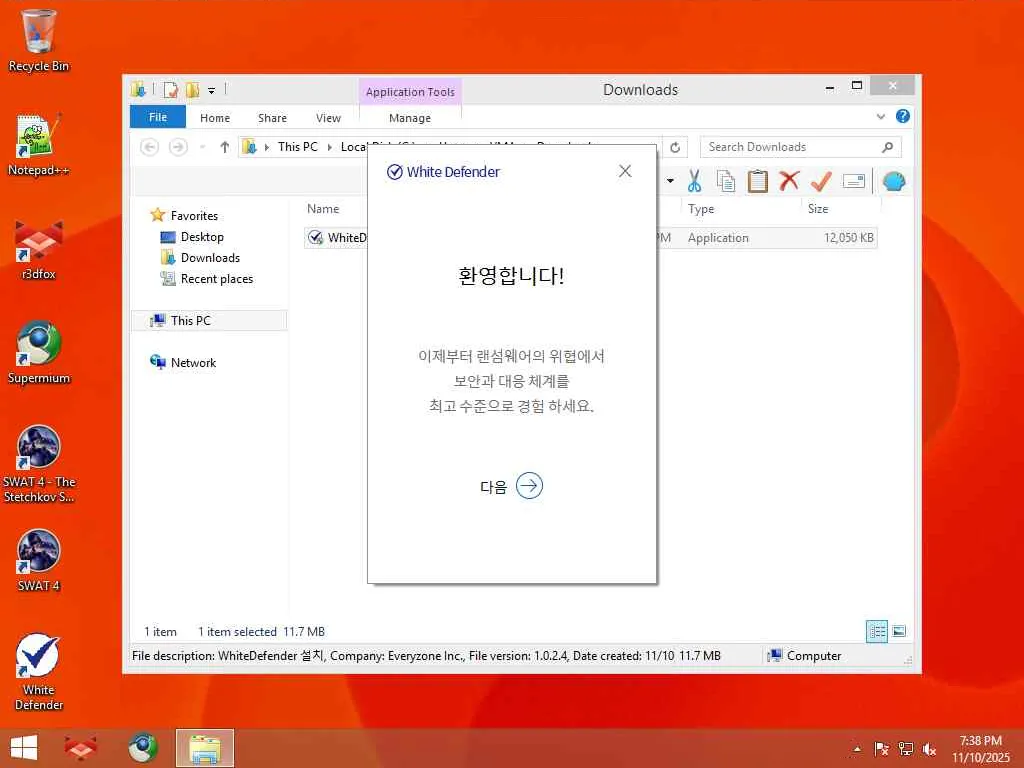Click the Application Tools contextual tab

410,91
